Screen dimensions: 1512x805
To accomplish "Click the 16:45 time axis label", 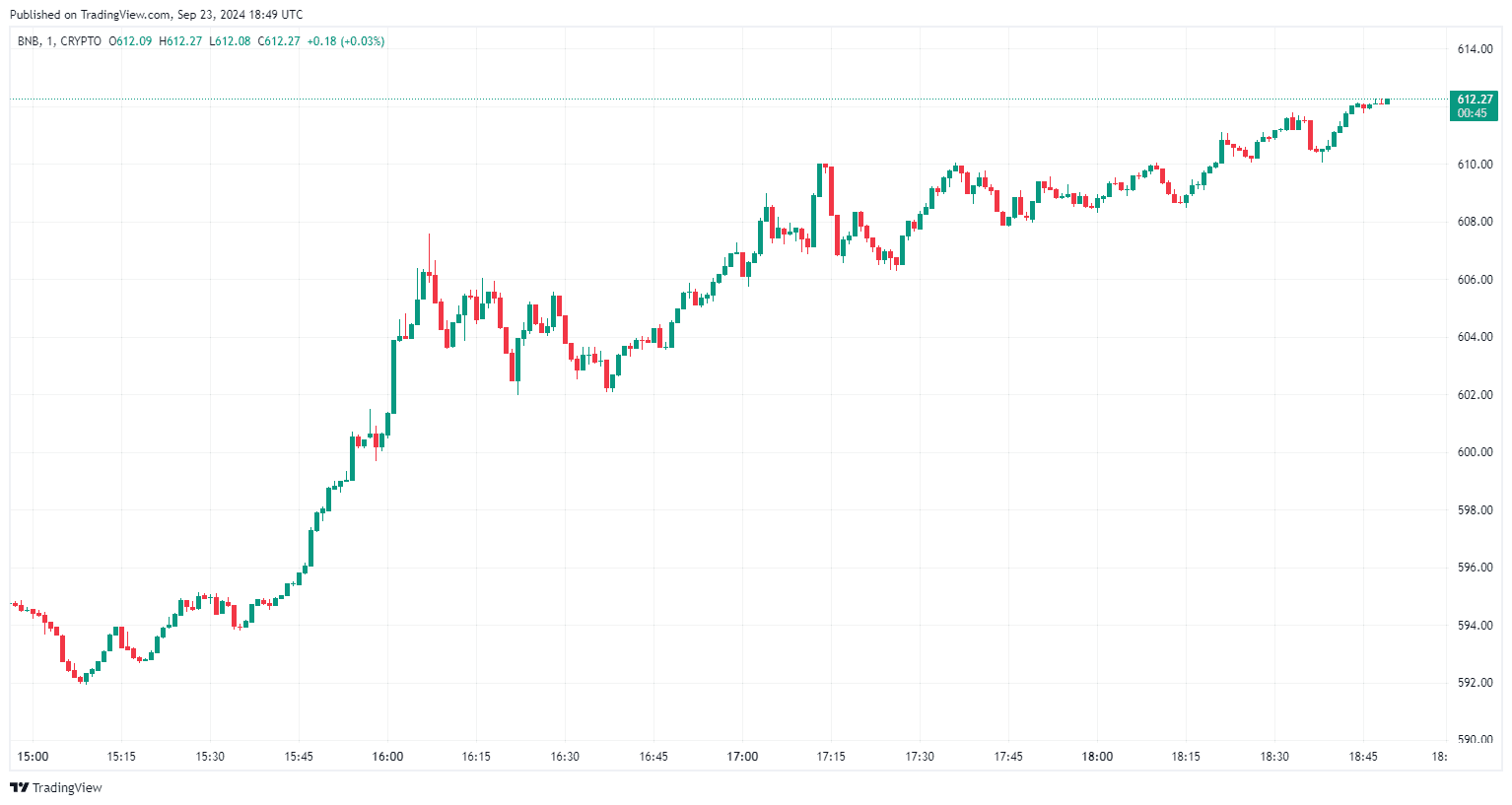I will 653,757.
